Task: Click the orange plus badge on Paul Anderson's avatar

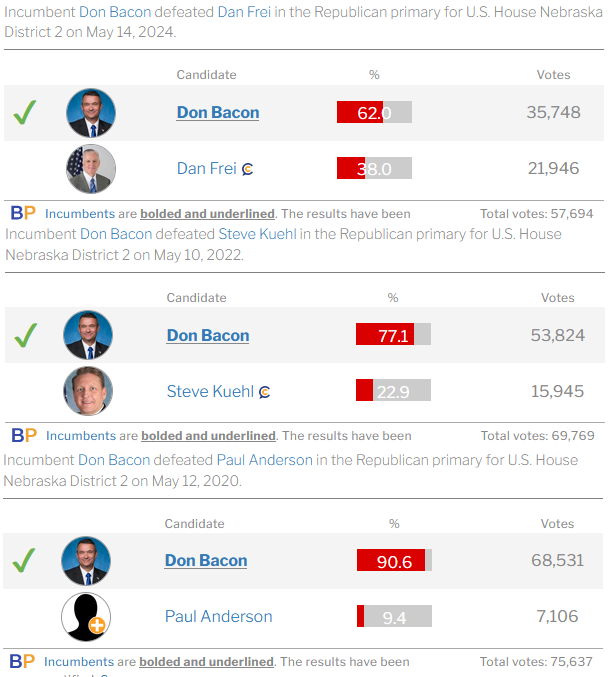Action: click(x=97, y=625)
